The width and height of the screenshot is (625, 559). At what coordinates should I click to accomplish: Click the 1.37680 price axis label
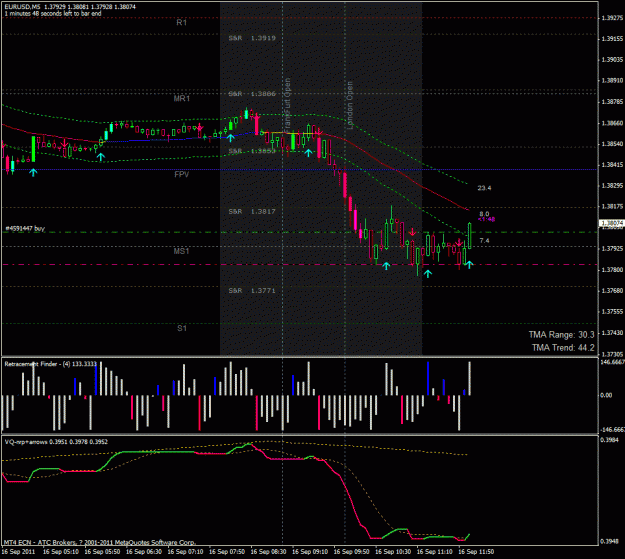[612, 291]
